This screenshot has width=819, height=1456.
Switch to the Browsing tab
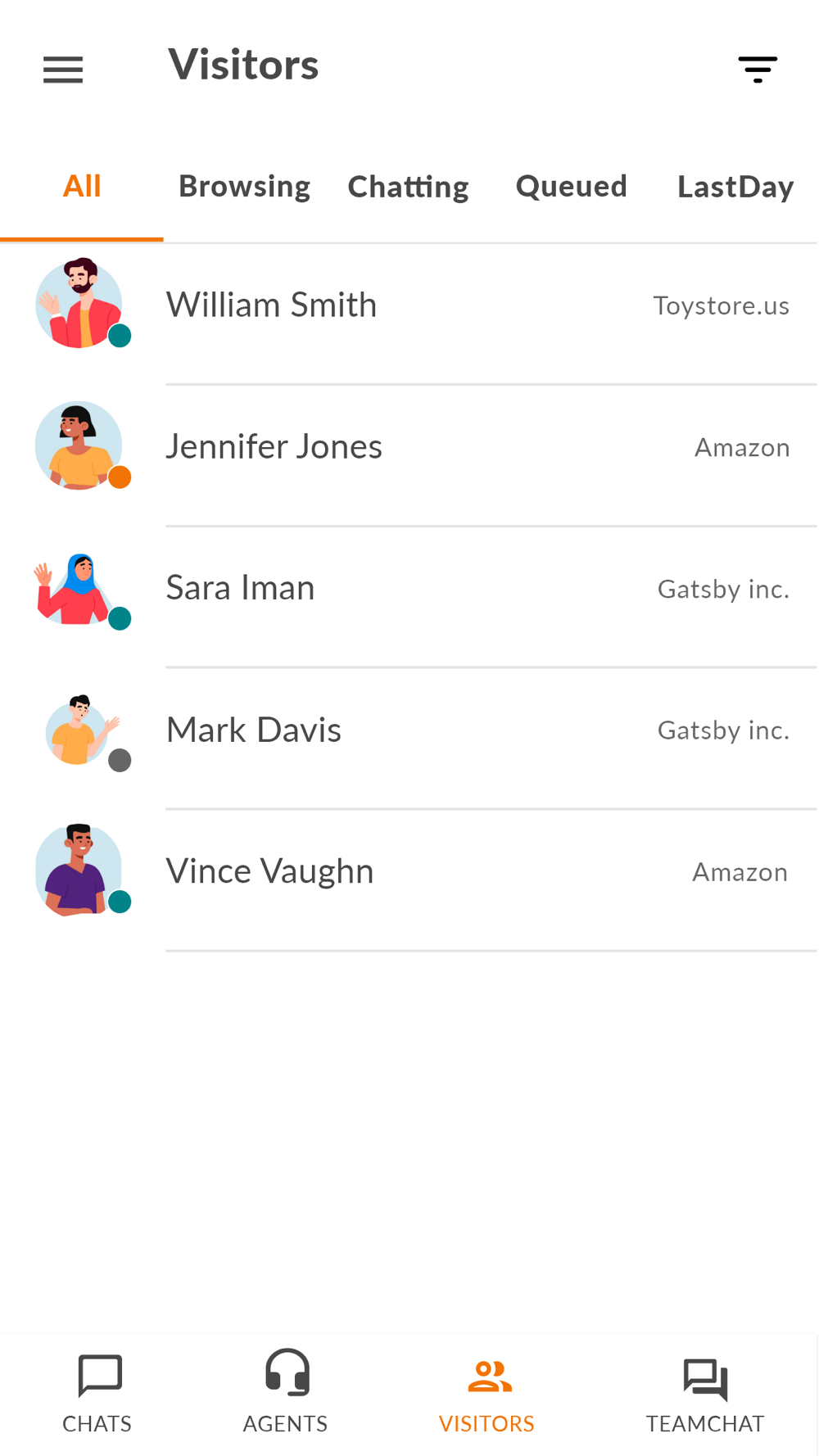coord(245,187)
